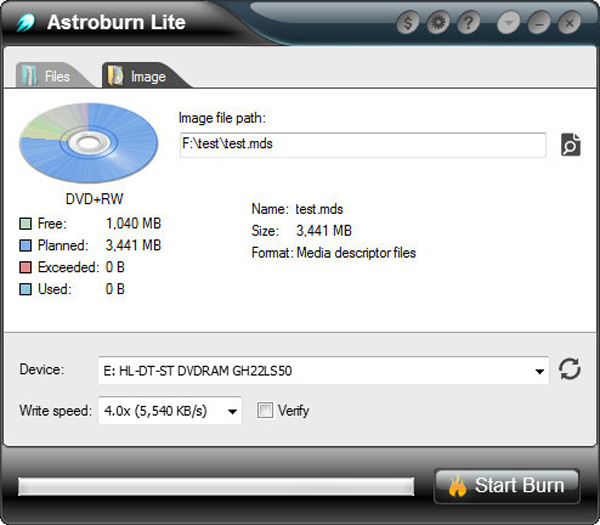Click the Free value 1,040 MB
Image resolution: width=600 pixels, height=525 pixels.
(133, 223)
